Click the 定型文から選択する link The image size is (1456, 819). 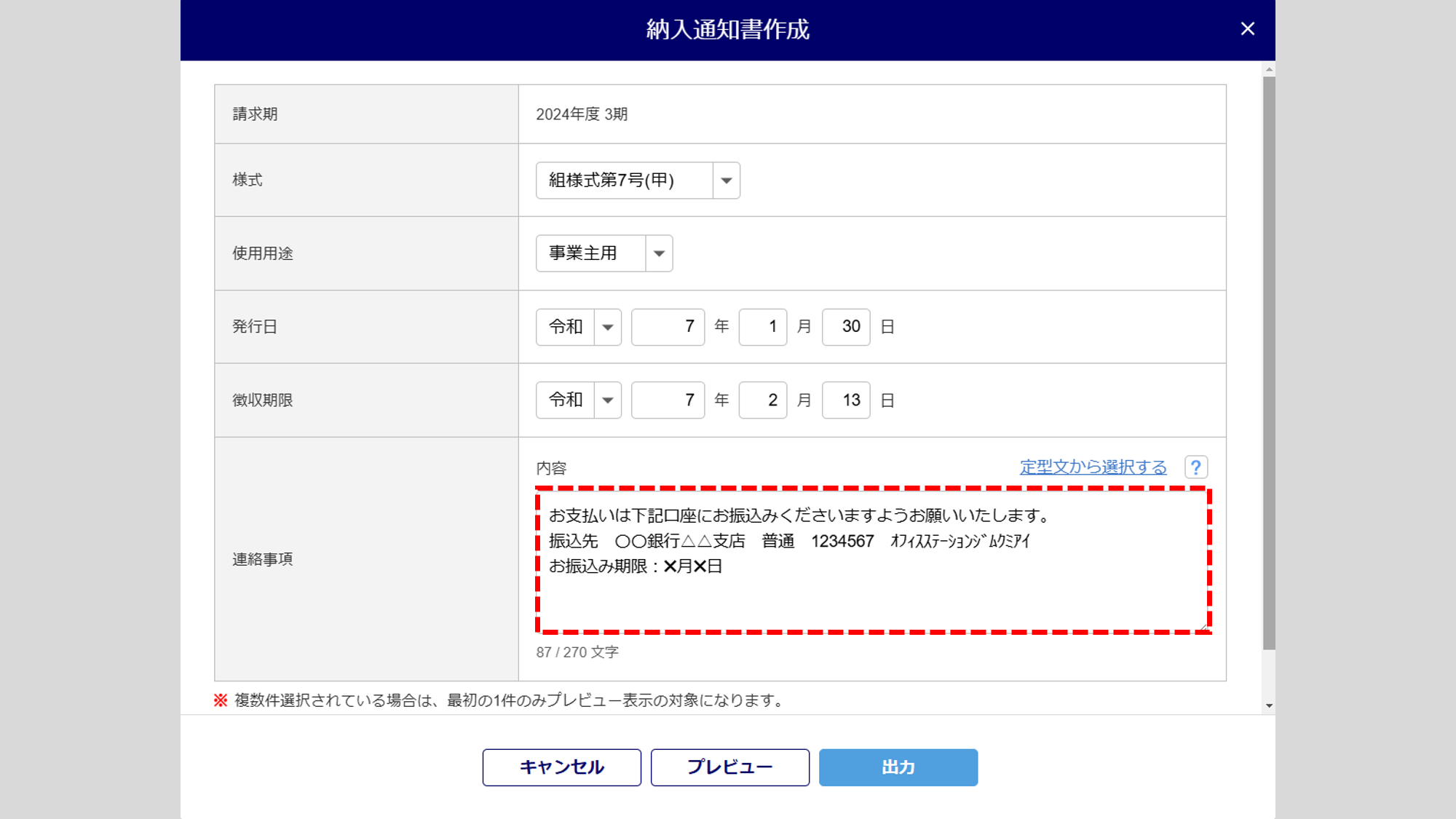tap(1093, 467)
